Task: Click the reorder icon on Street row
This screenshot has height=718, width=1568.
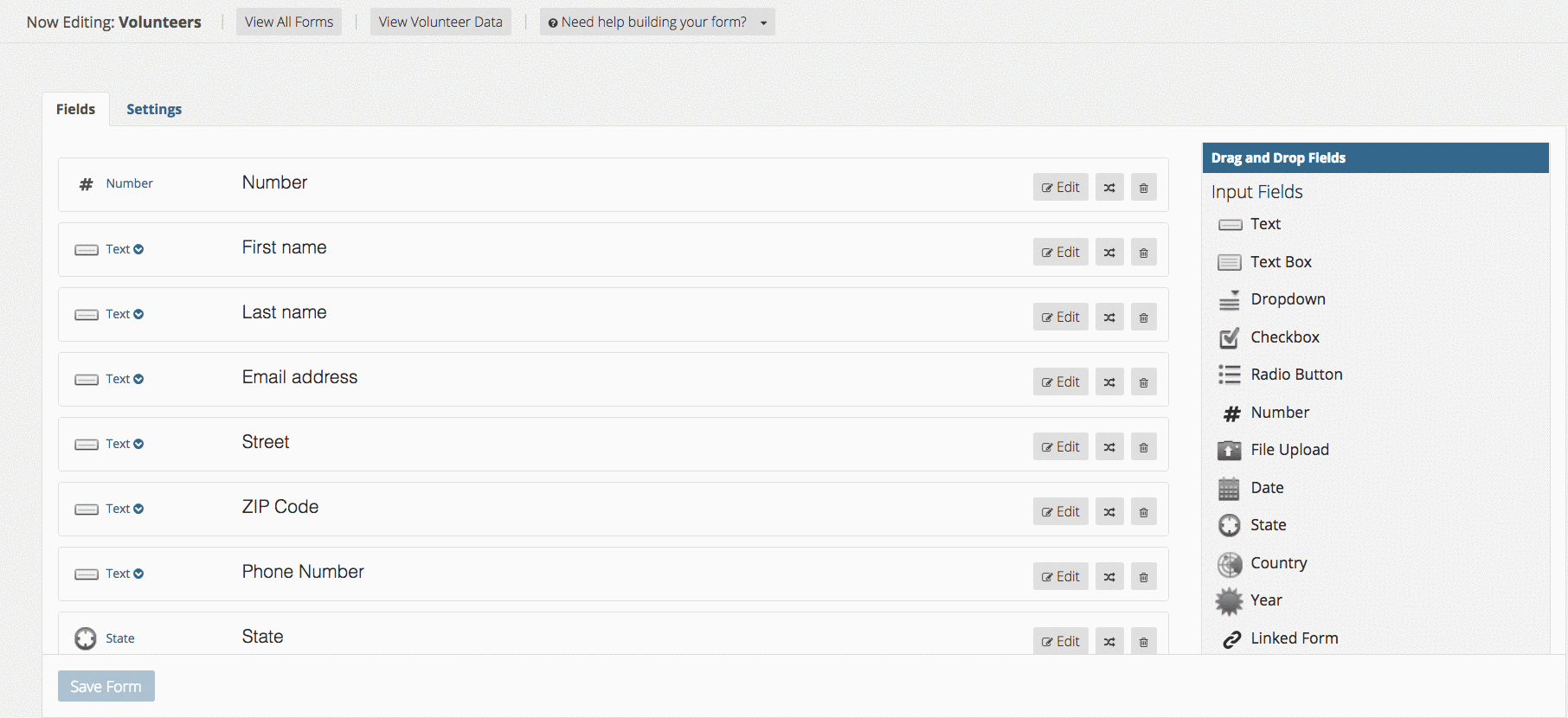Action: [x=1109, y=447]
